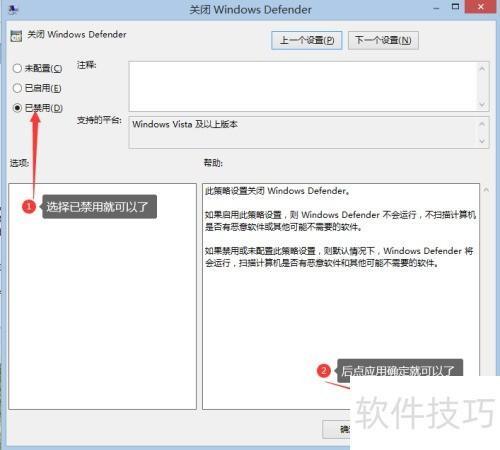
Task: Click the comment box scroll down arrow
Action: tap(482, 104)
